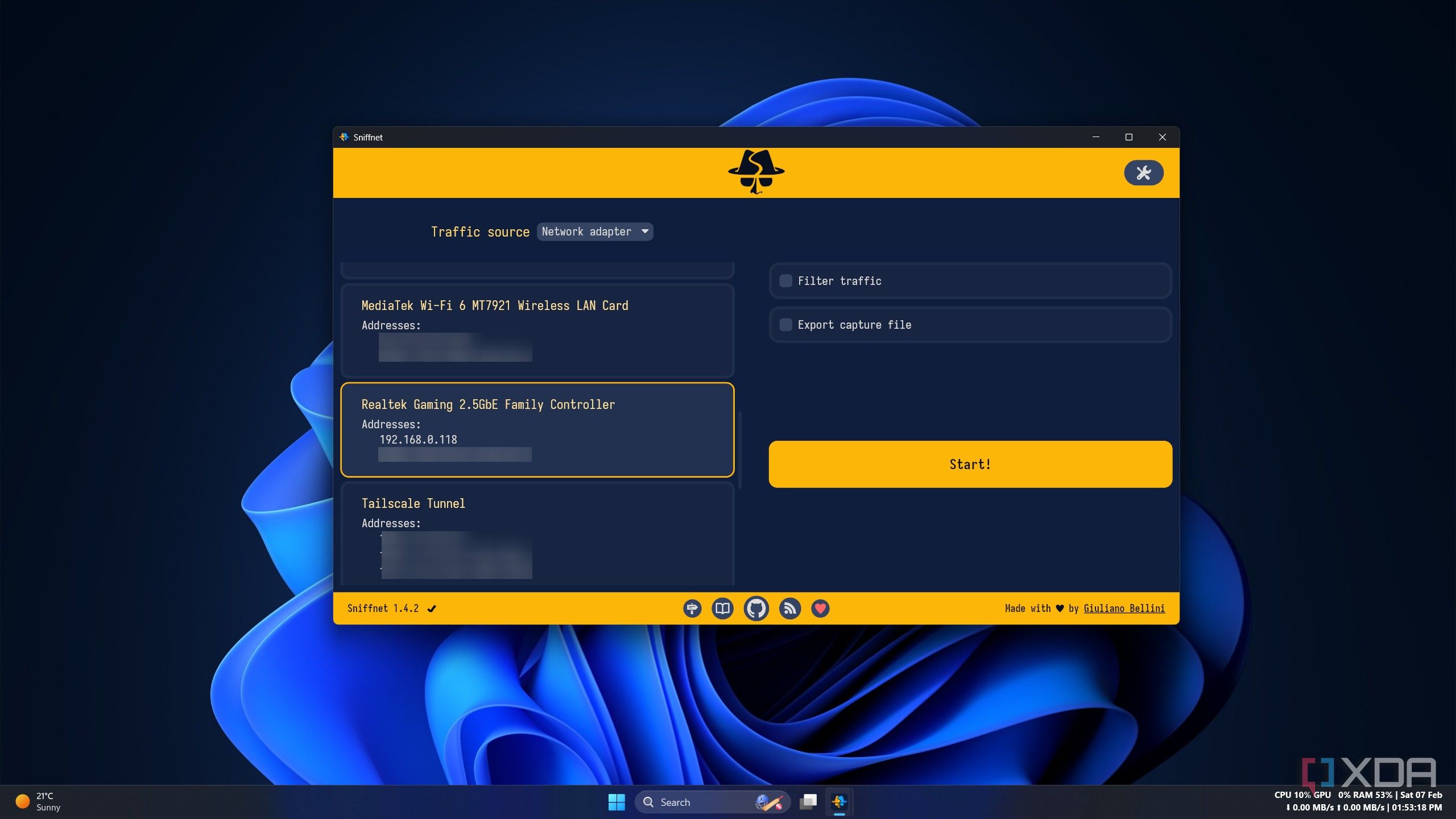Click the Traffic source label
The width and height of the screenshot is (1456, 819).
[480, 232]
